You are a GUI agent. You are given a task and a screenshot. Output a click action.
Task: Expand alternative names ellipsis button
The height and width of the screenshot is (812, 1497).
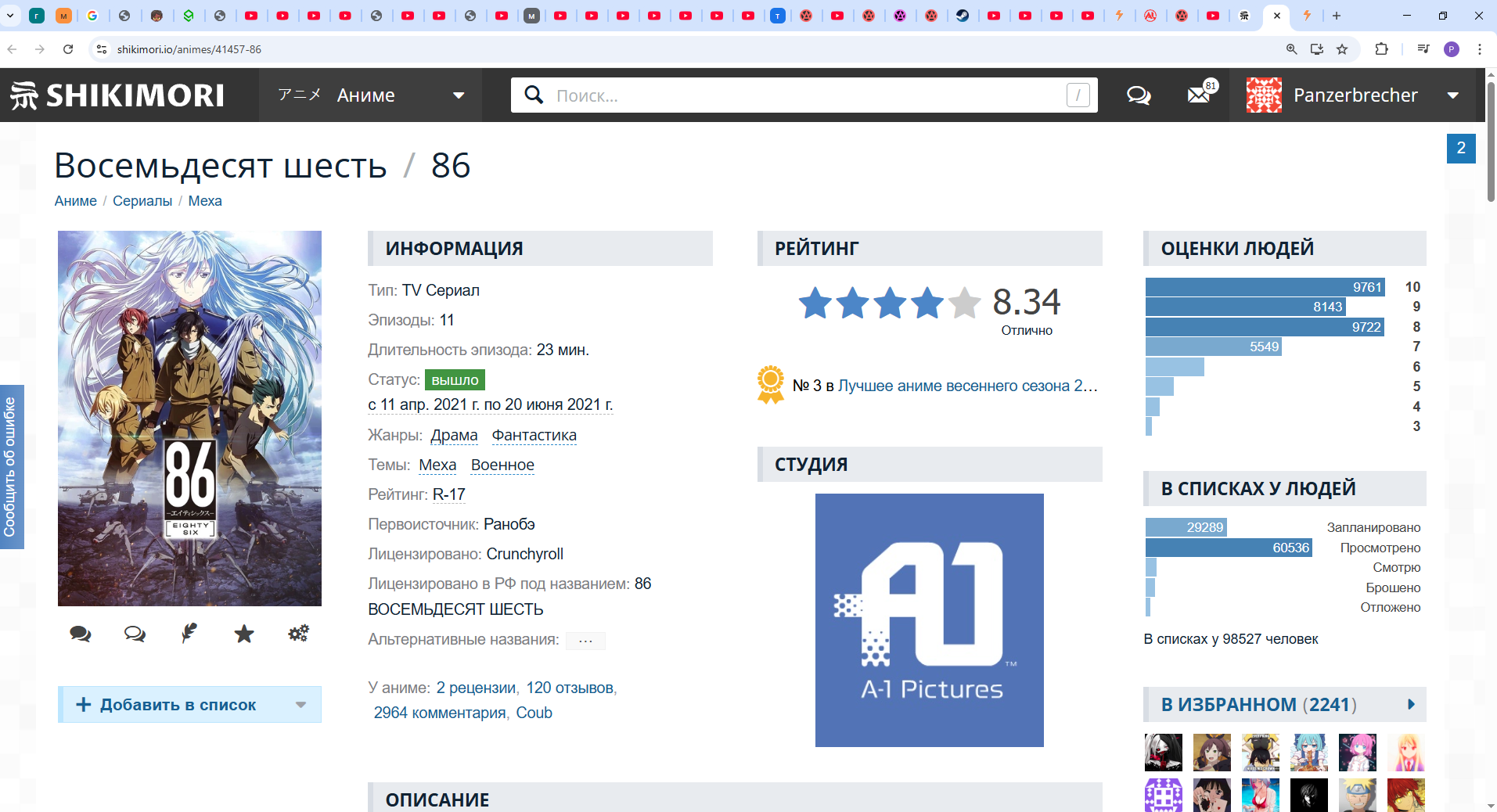pyautogui.click(x=585, y=641)
